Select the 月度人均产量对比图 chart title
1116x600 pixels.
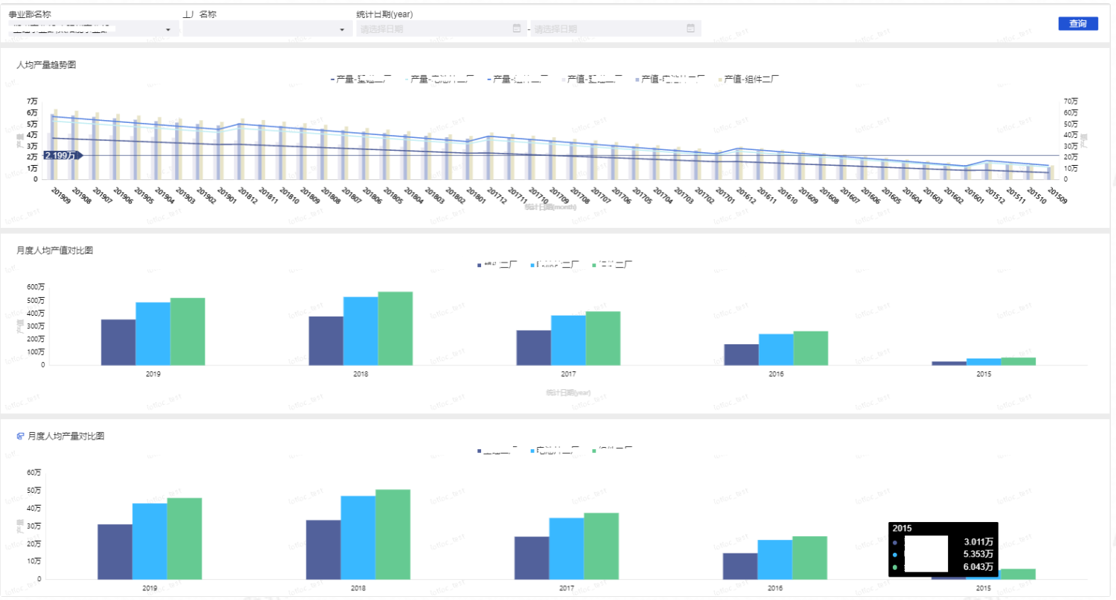(x=66, y=436)
